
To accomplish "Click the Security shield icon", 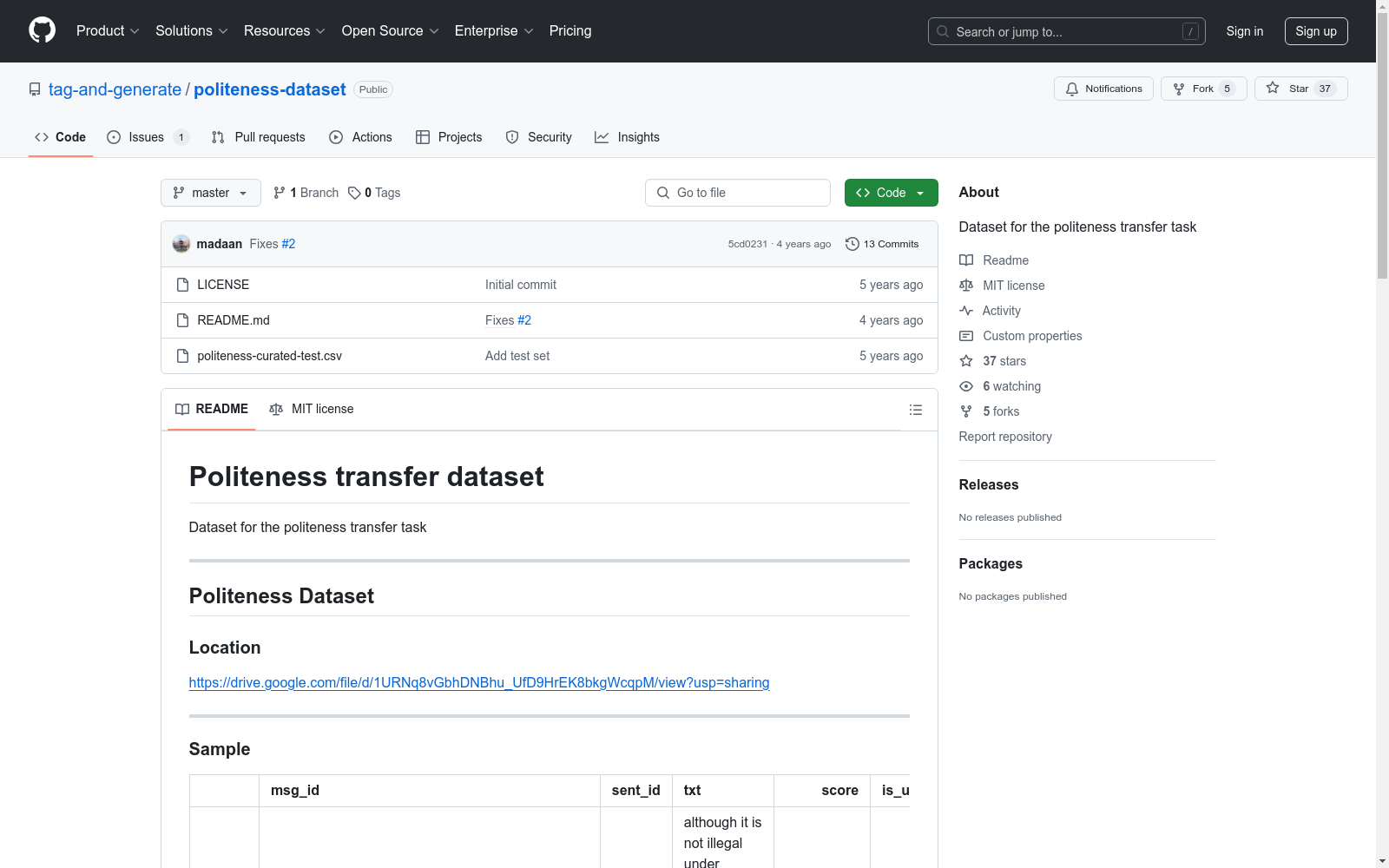I will click(512, 137).
